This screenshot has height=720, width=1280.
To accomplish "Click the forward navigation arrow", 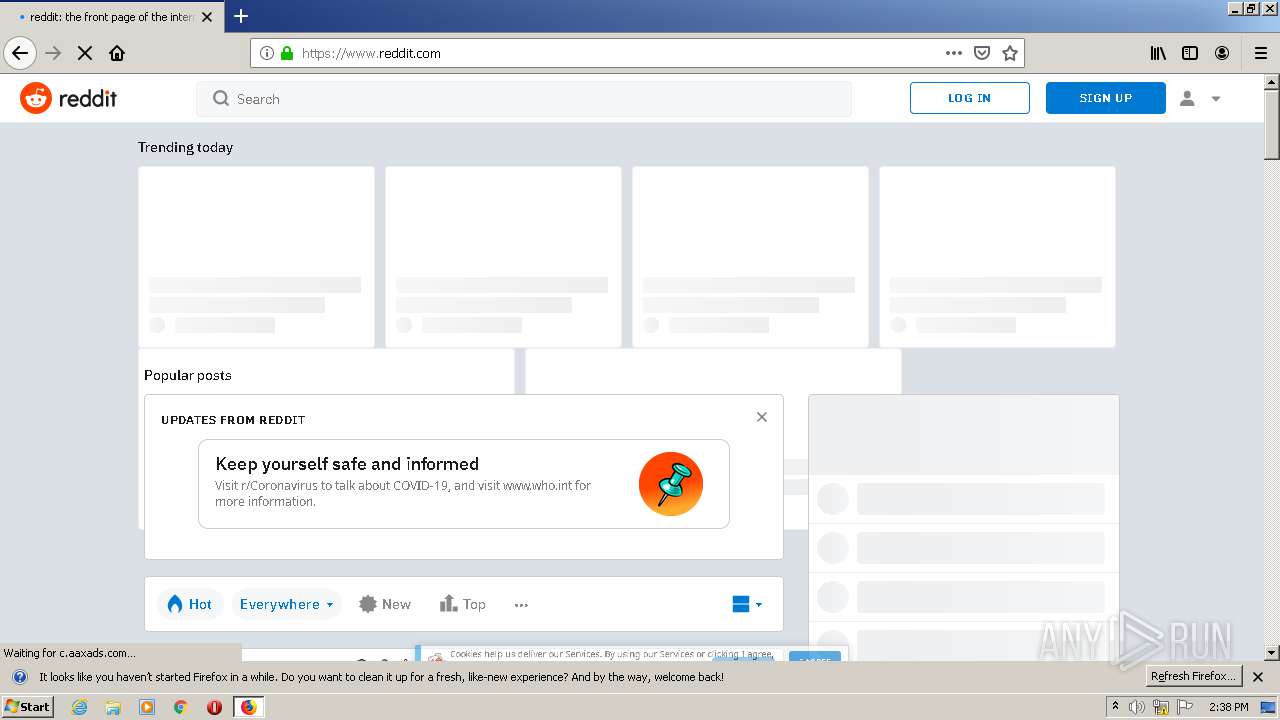I will coord(53,53).
